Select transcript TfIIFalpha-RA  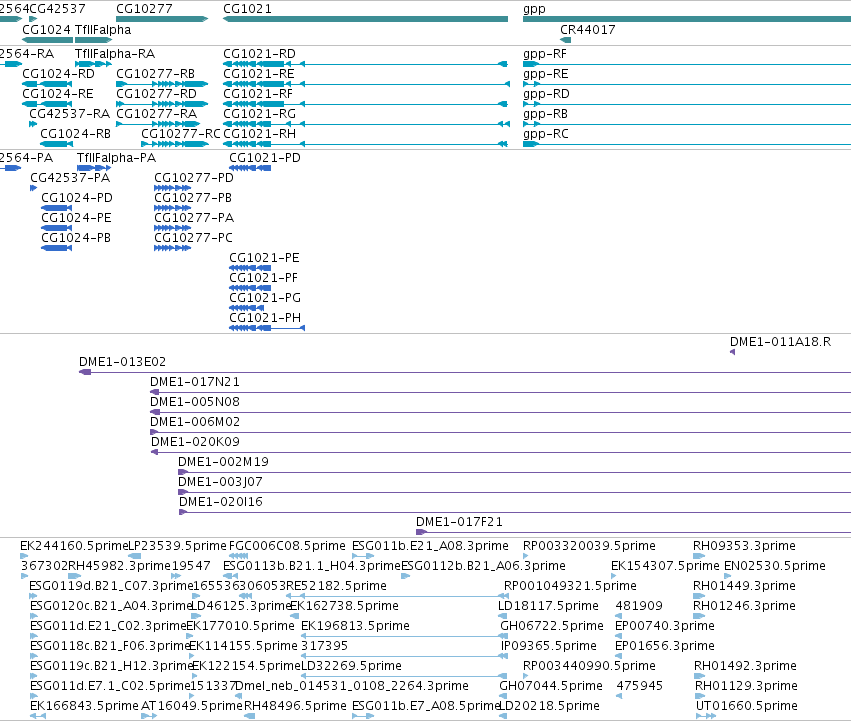point(115,54)
